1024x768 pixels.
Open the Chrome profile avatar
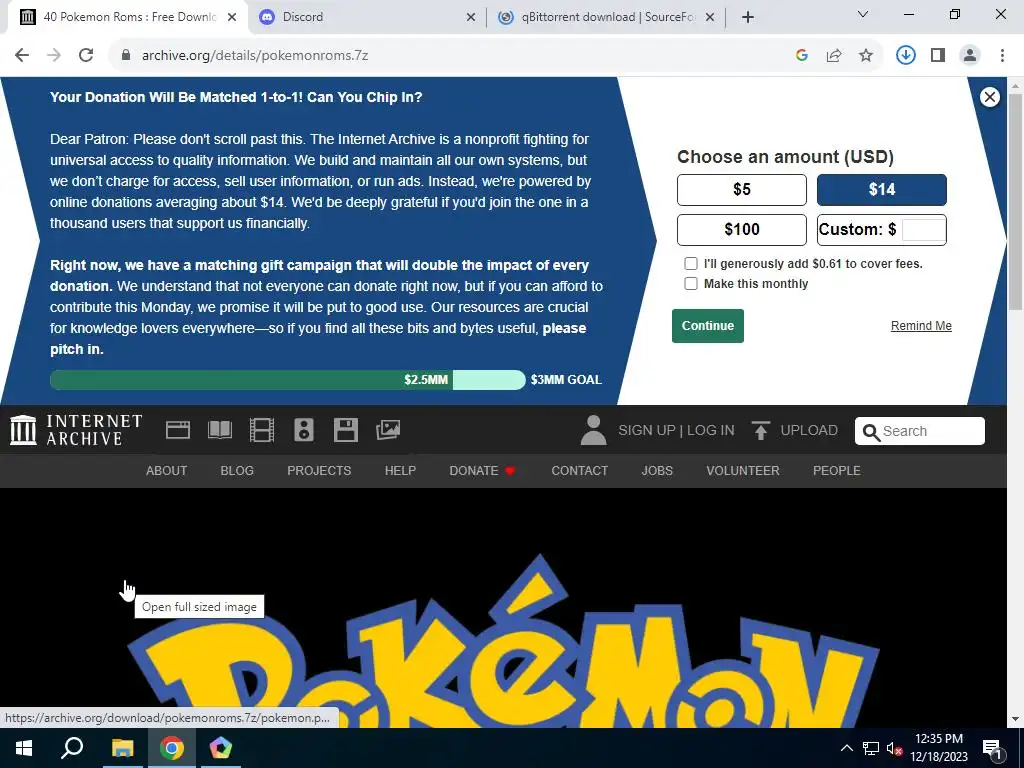click(x=970, y=56)
